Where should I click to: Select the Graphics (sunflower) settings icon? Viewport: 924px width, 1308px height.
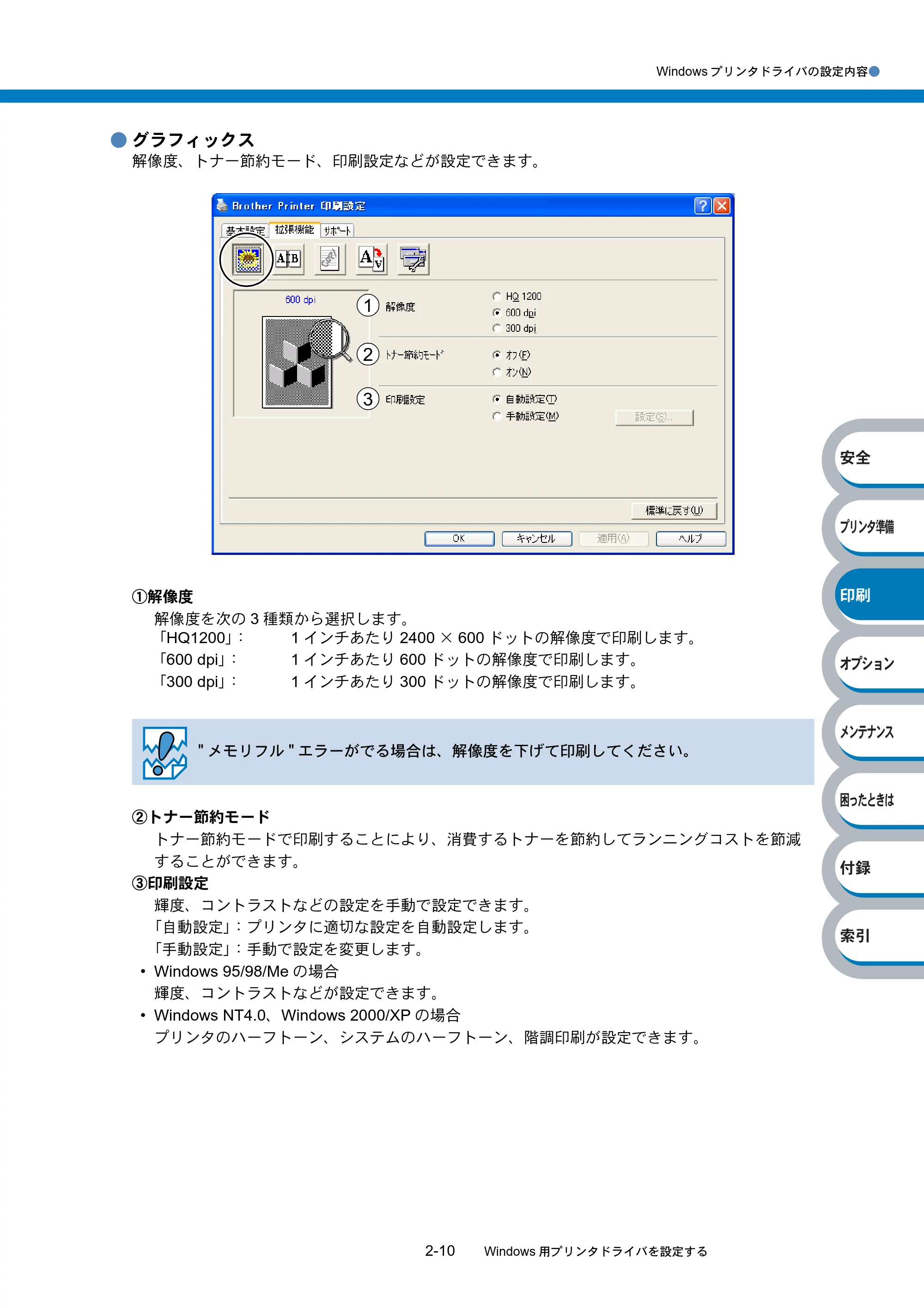click(247, 259)
